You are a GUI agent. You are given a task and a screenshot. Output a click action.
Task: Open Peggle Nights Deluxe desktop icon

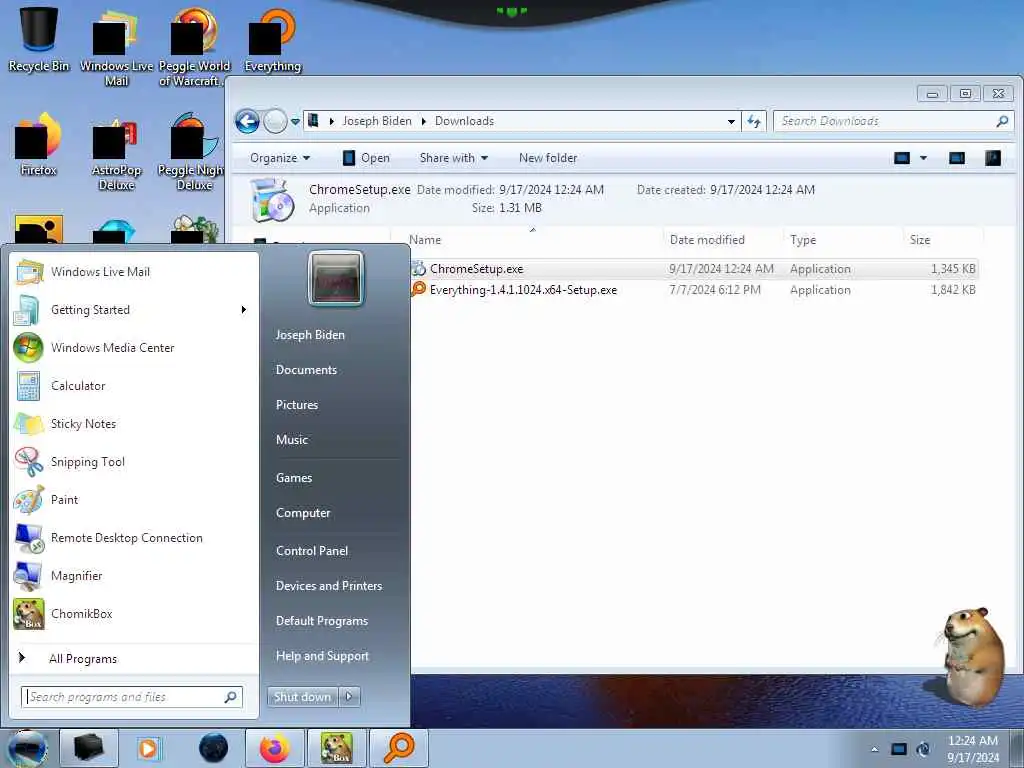point(193,152)
